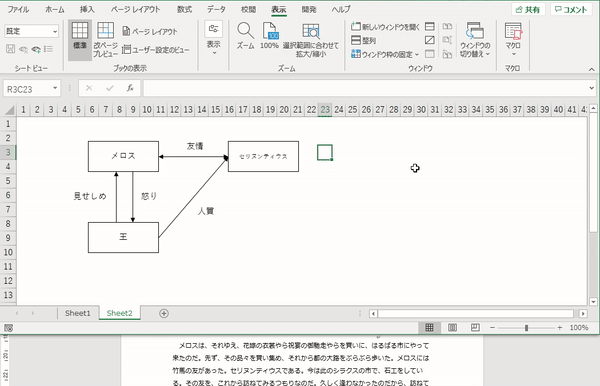The height and width of the screenshot is (386, 600).
Task: Open the Developer (開発) tab
Action: tap(309, 9)
